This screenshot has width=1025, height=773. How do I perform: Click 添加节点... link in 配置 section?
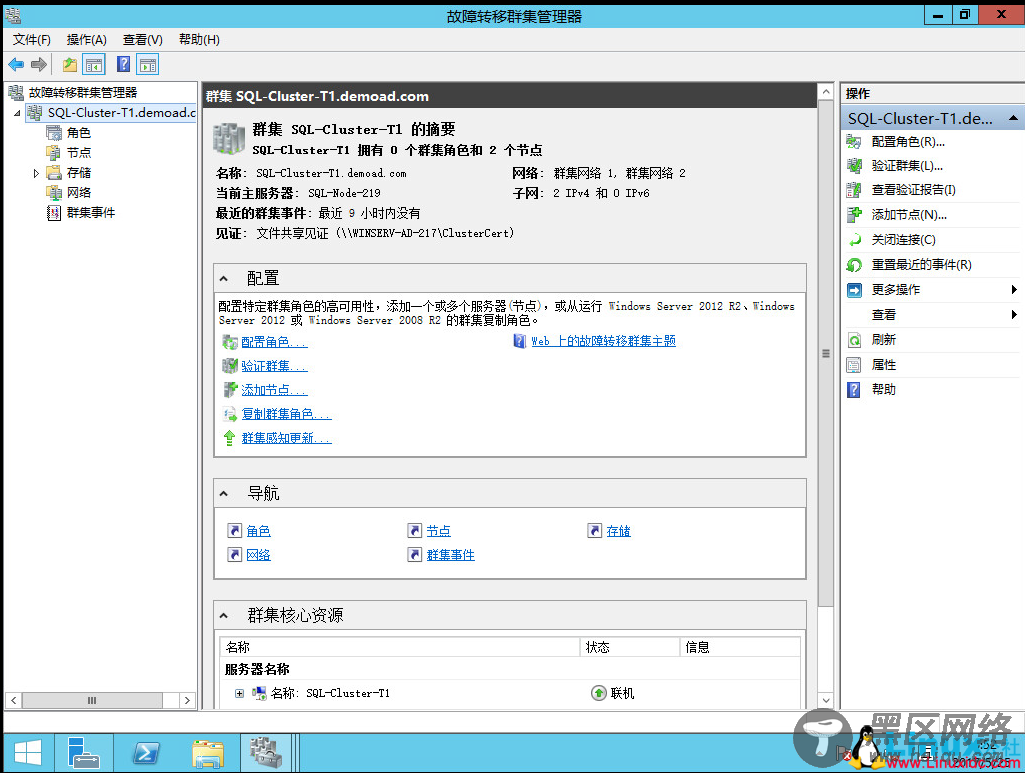point(274,390)
